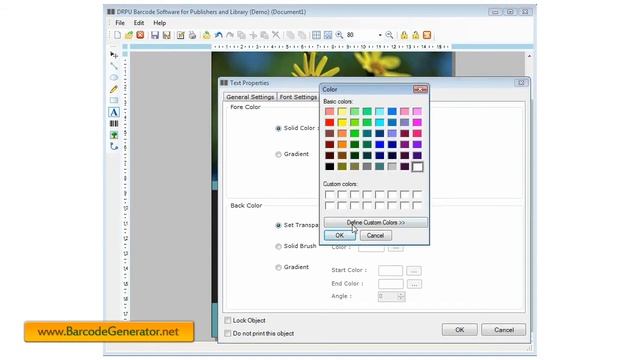Close the Color dialog with red X

[420, 89]
